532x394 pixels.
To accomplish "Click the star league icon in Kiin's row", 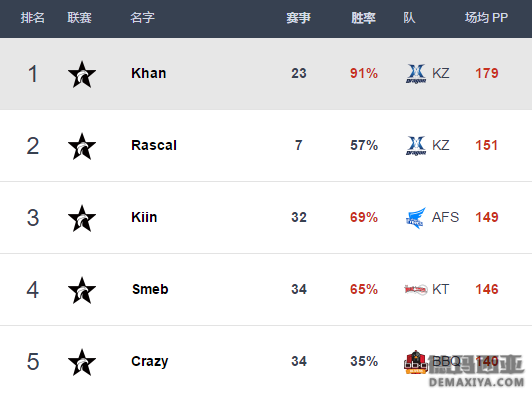I will (x=82, y=218).
